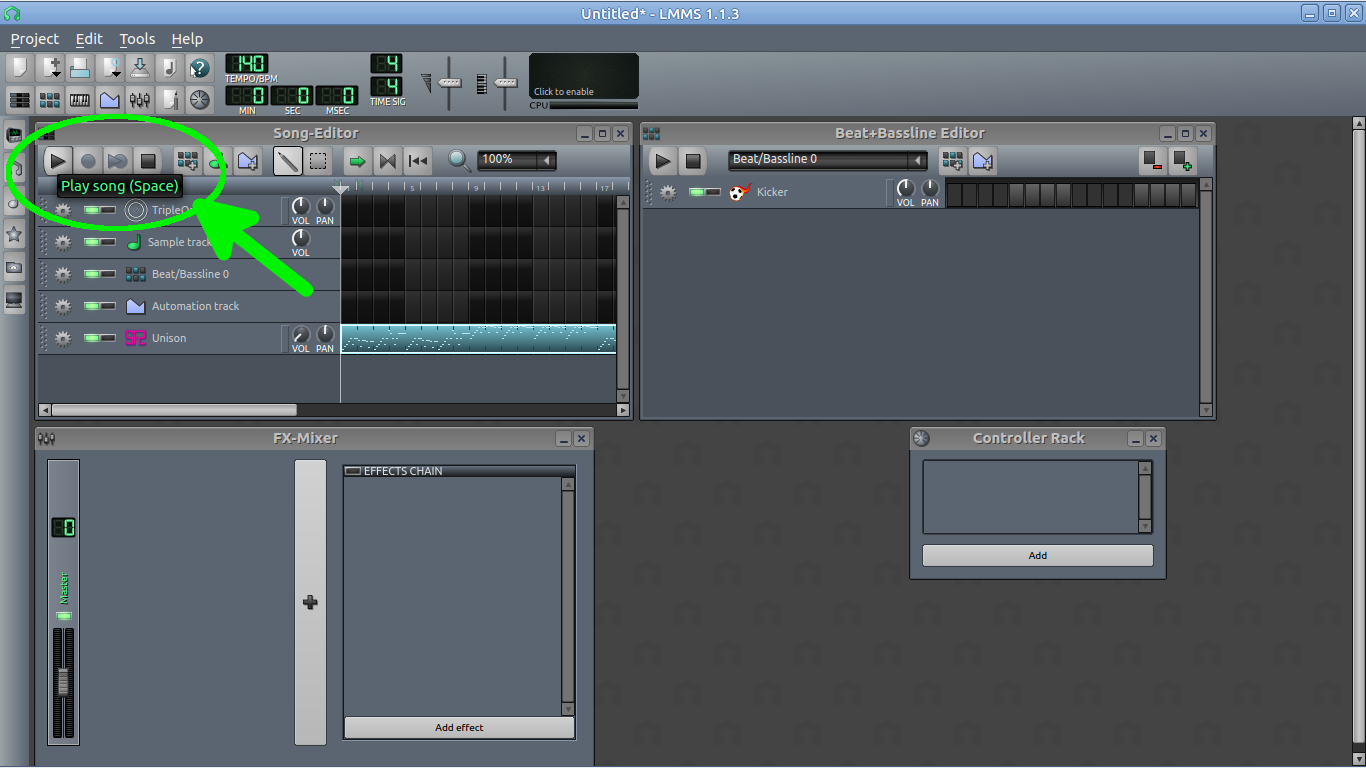Click the Kicker instrument icon
This screenshot has width=1366, height=768.
click(740, 192)
